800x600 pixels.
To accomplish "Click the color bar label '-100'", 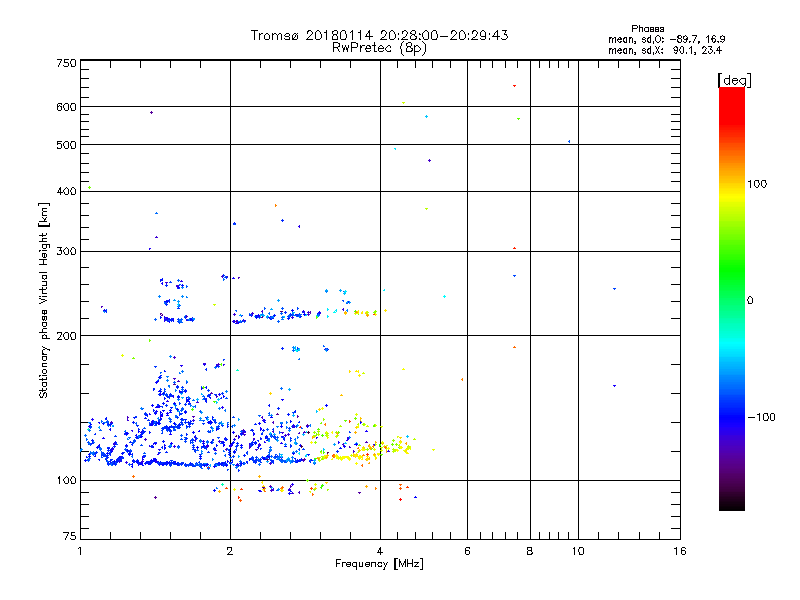I will (x=762, y=417).
